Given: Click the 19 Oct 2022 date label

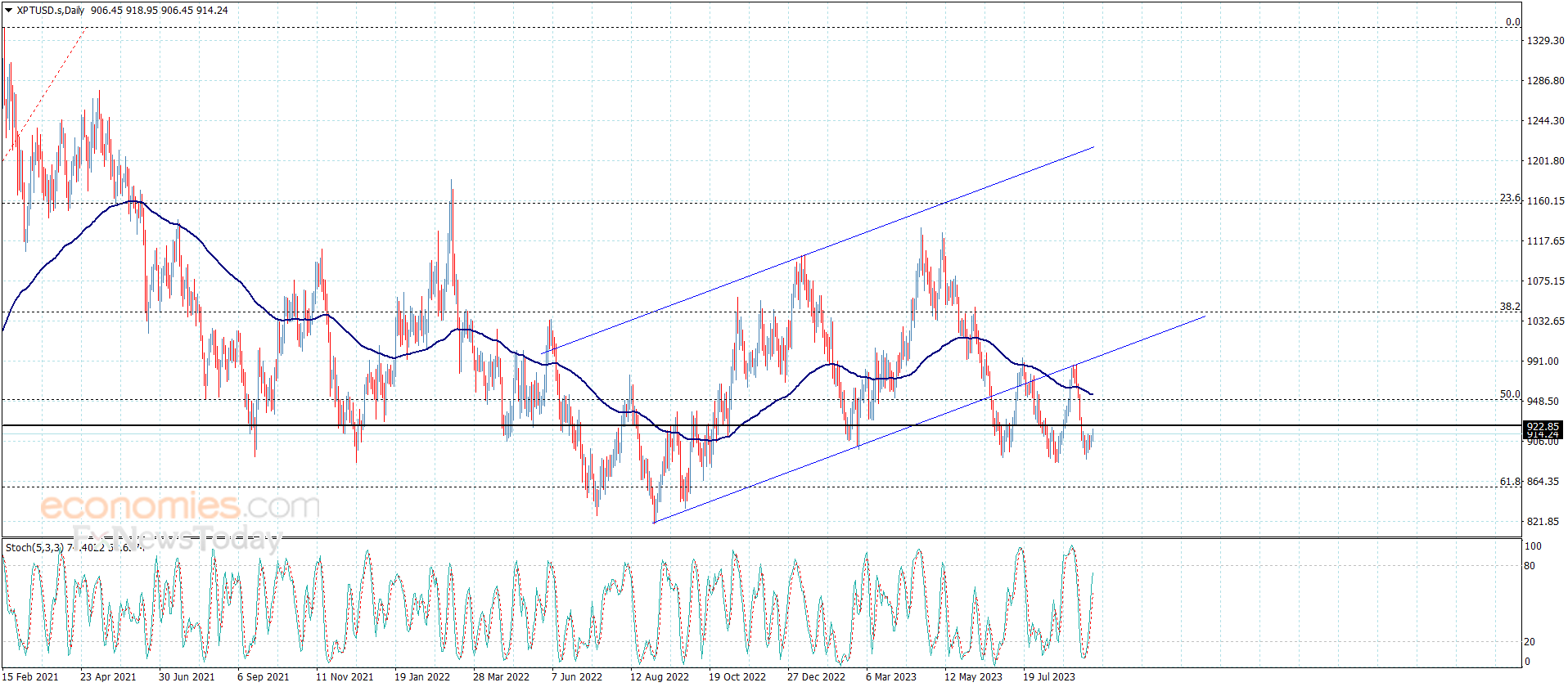Looking at the screenshot, I should coord(737,676).
